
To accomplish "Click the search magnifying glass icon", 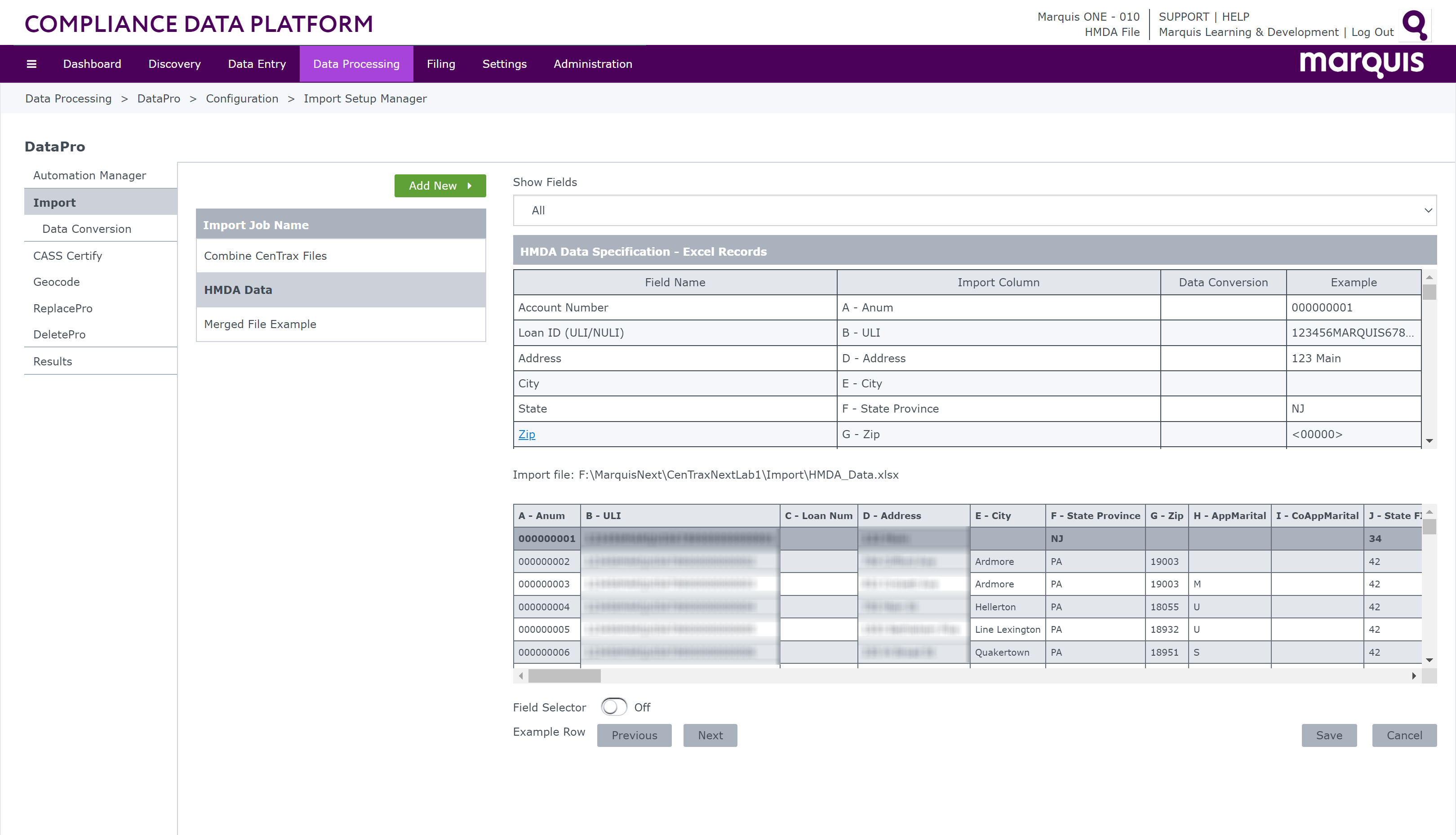I will [1414, 25].
